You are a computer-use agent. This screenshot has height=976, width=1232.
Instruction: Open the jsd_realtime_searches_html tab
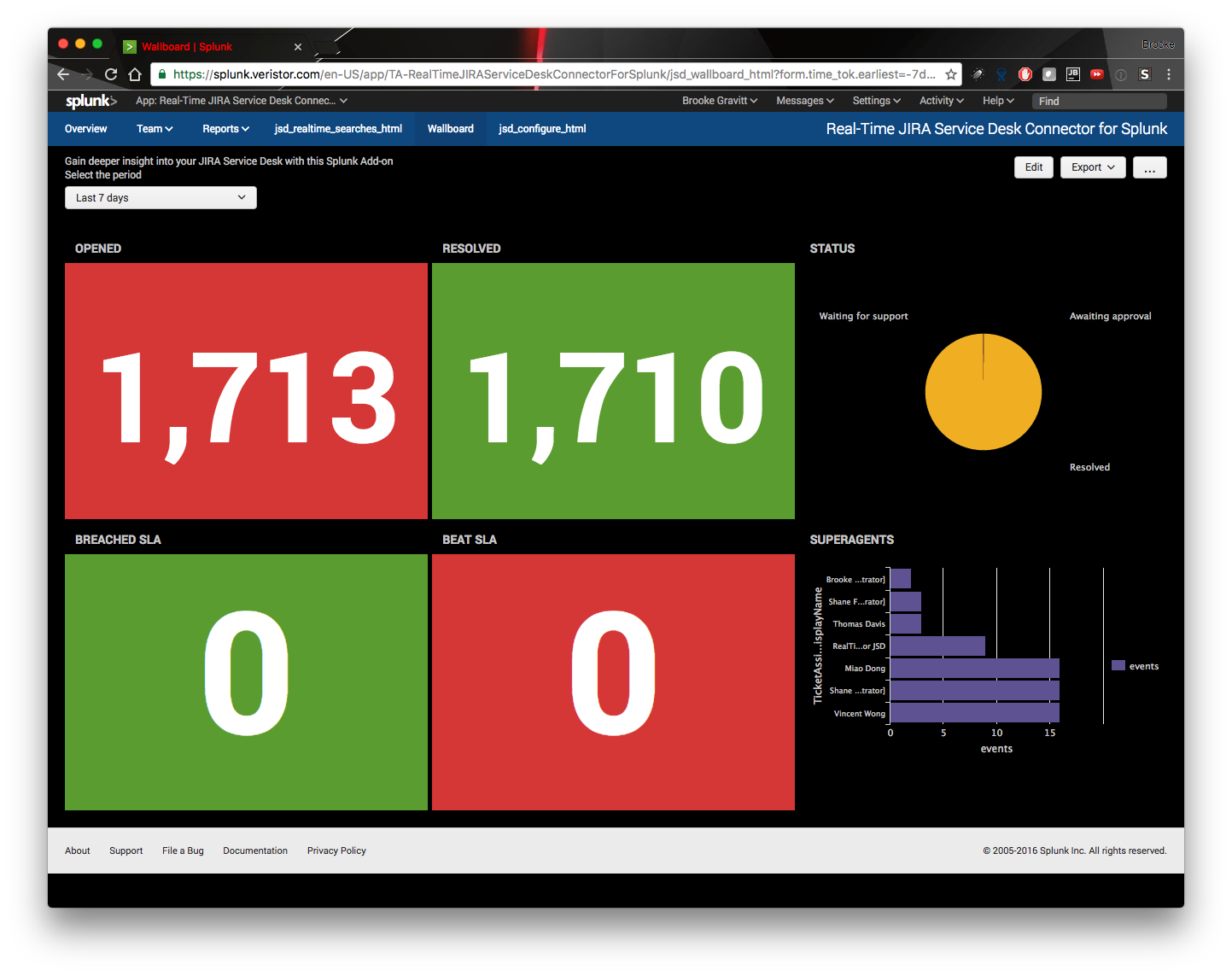[x=338, y=129]
